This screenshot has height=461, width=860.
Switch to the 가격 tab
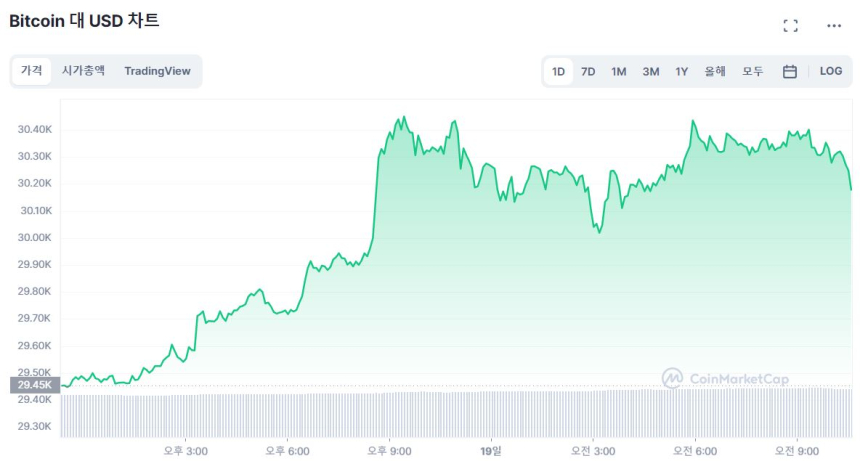pos(32,71)
